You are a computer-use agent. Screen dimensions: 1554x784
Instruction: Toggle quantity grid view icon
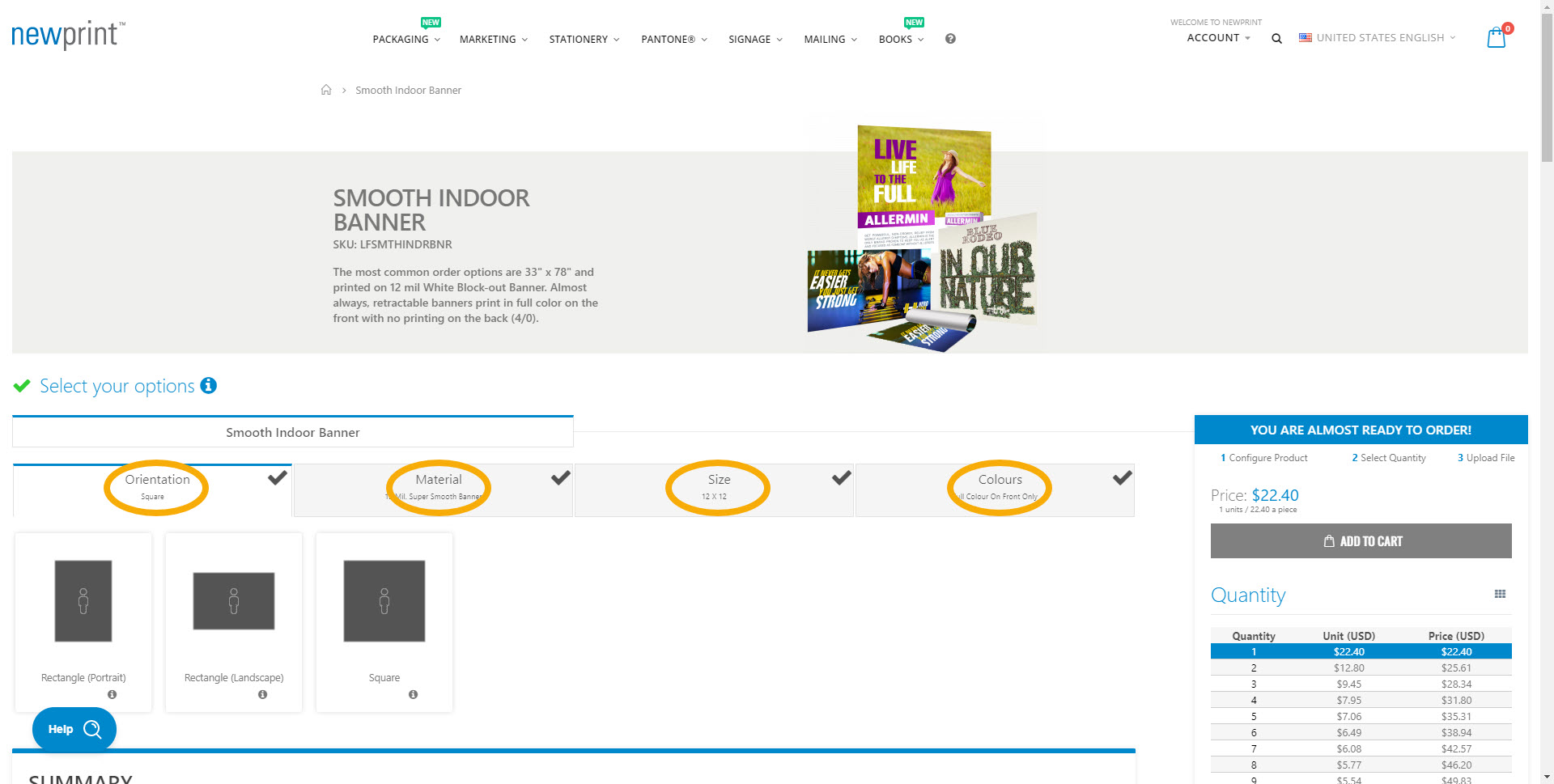(x=1500, y=594)
